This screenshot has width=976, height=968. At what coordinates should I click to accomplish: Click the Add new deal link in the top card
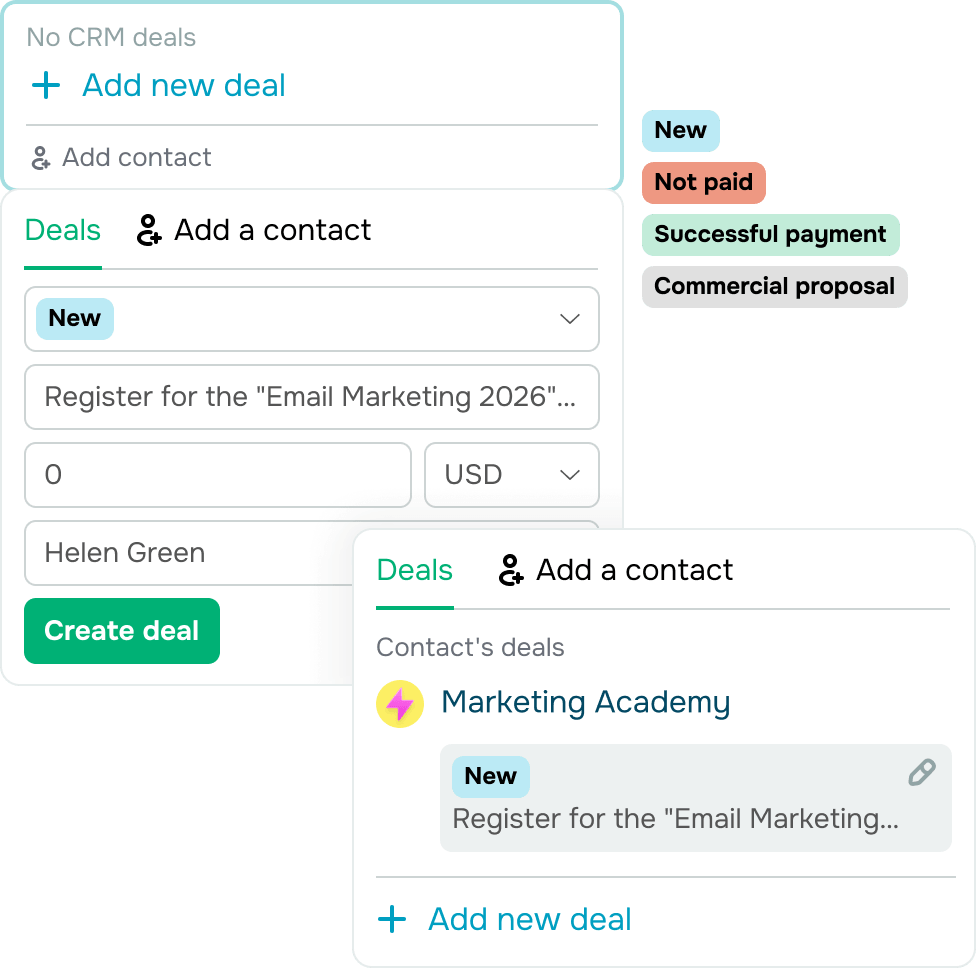(x=184, y=86)
